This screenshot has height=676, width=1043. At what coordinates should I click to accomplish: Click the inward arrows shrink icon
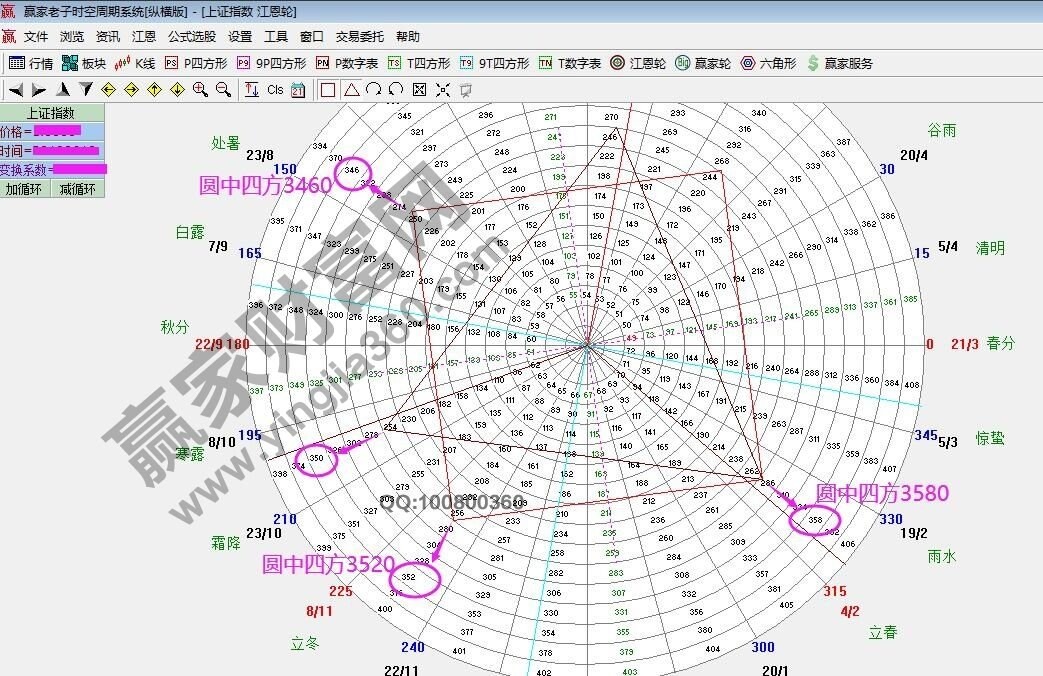(x=442, y=90)
